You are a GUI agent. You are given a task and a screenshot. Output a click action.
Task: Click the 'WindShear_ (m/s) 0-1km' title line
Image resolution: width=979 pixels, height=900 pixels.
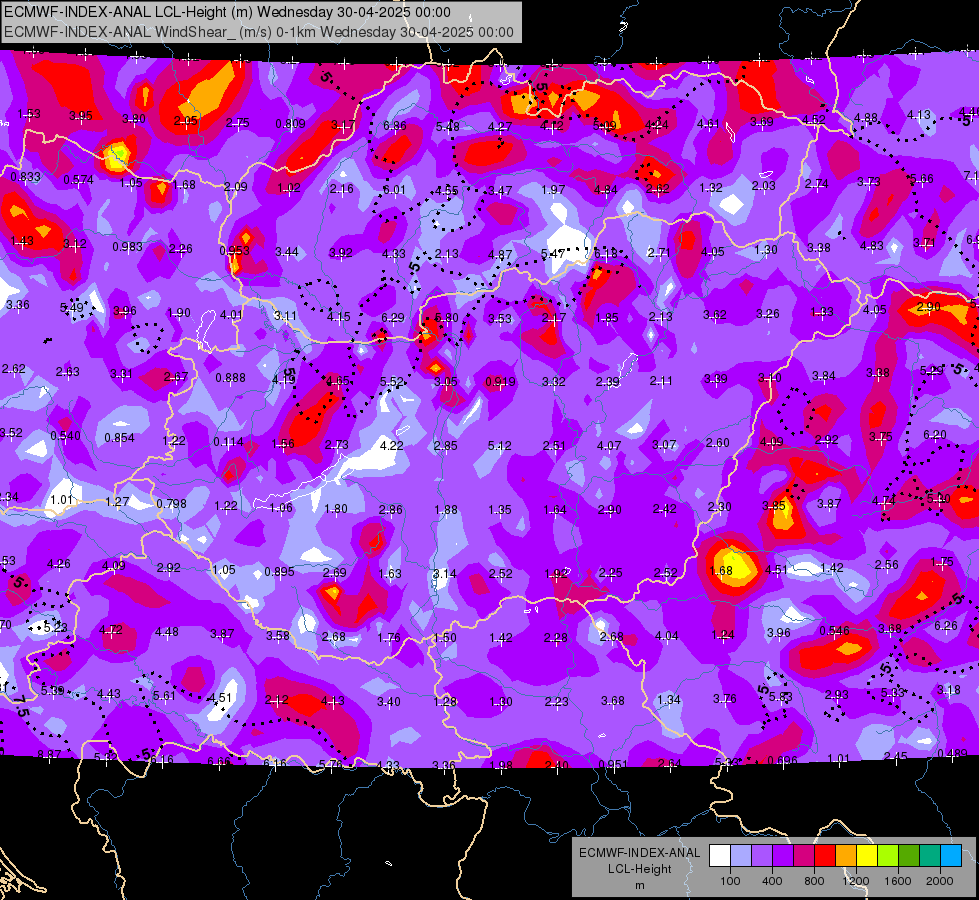[258, 32]
